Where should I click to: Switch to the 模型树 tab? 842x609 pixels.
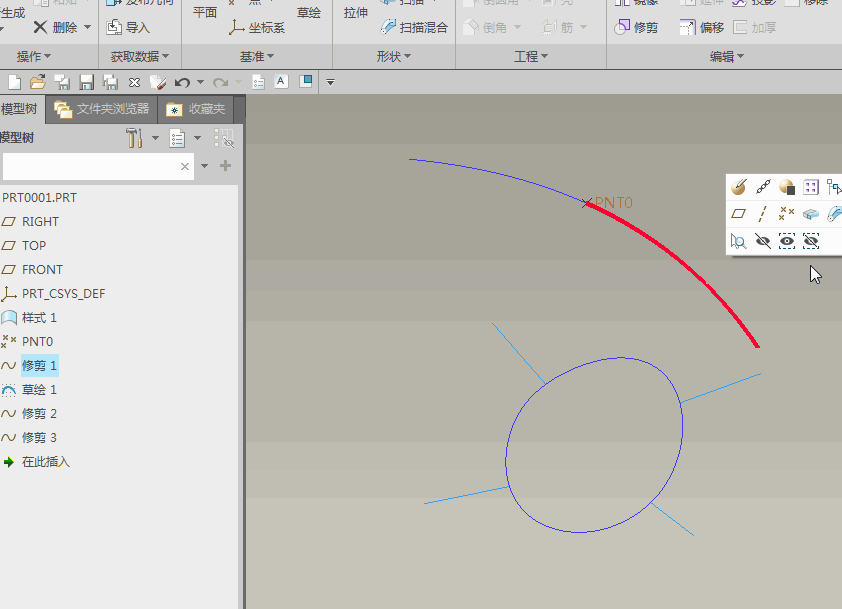(20, 109)
